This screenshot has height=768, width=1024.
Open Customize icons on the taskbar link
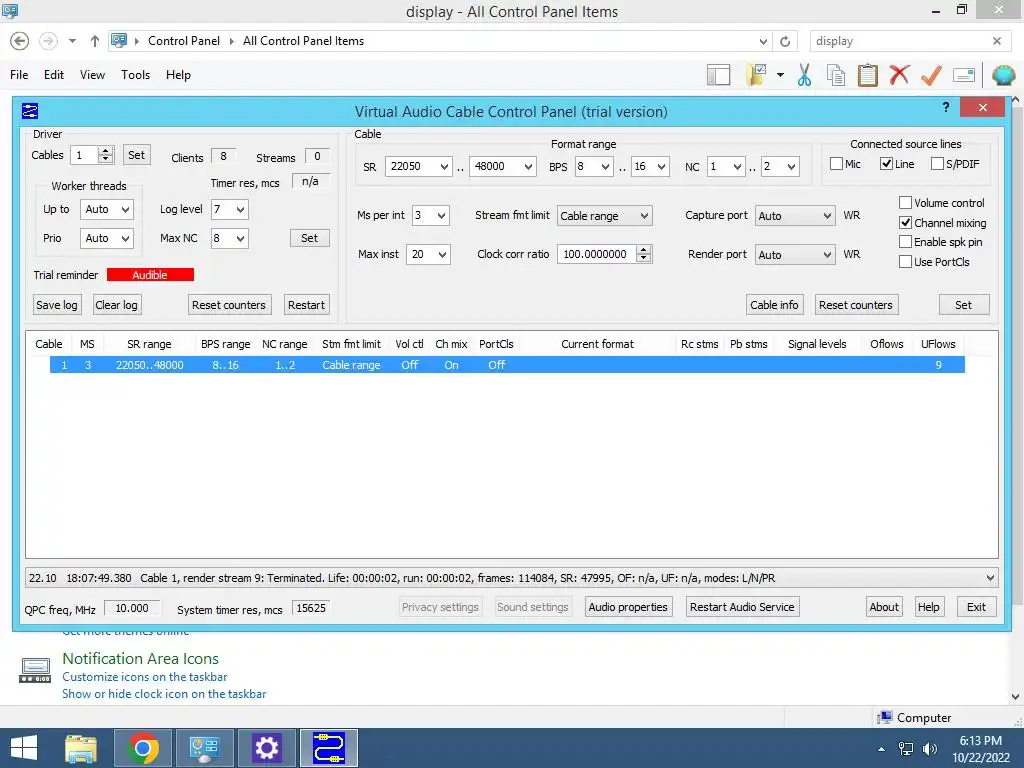point(145,677)
